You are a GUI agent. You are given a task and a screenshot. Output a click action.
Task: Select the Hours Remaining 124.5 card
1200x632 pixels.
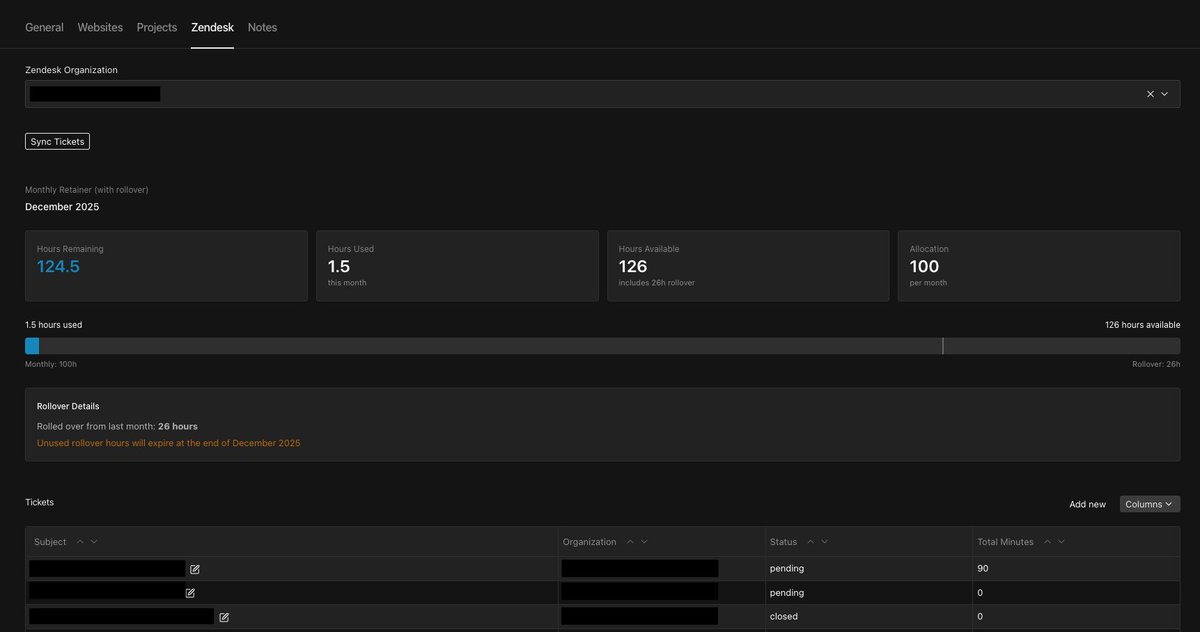(166, 266)
